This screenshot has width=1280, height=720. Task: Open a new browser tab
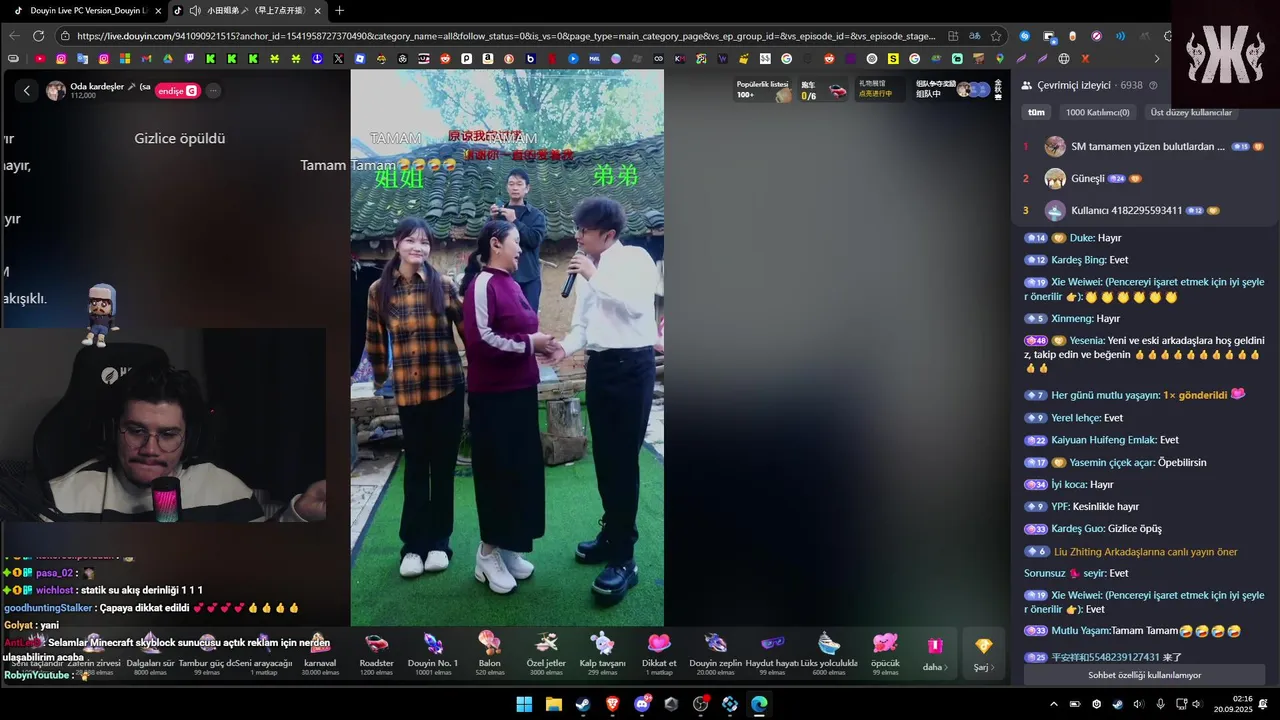pyautogui.click(x=339, y=10)
